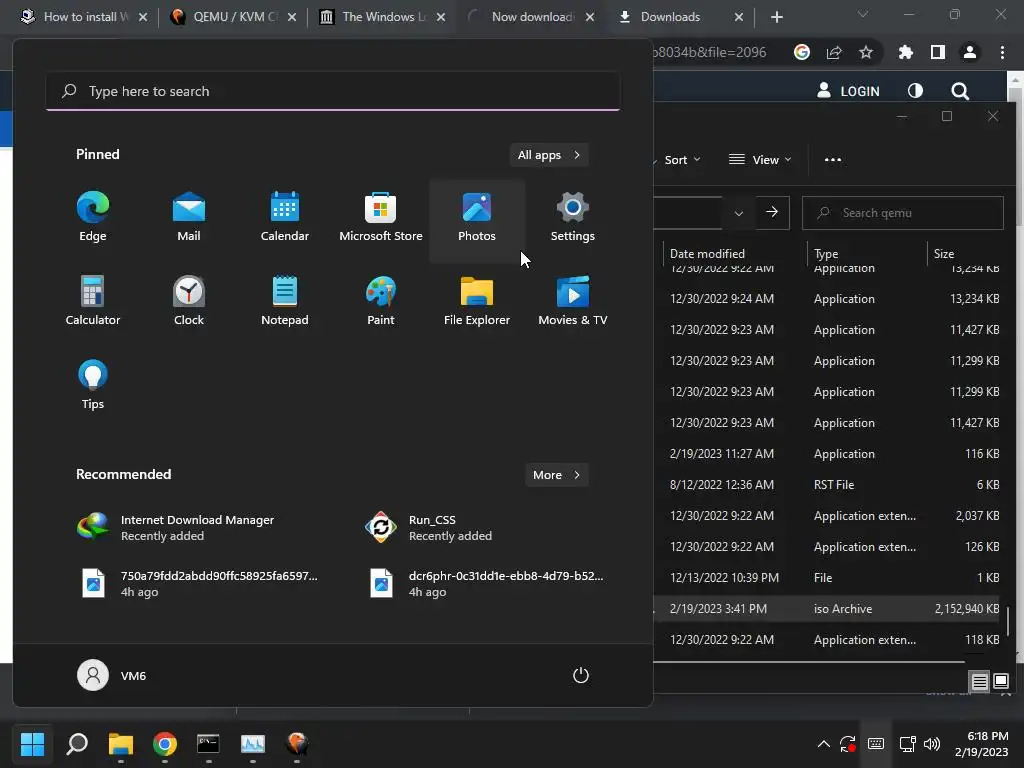Launch the Paint app
The width and height of the screenshot is (1024, 768).
[381, 301]
